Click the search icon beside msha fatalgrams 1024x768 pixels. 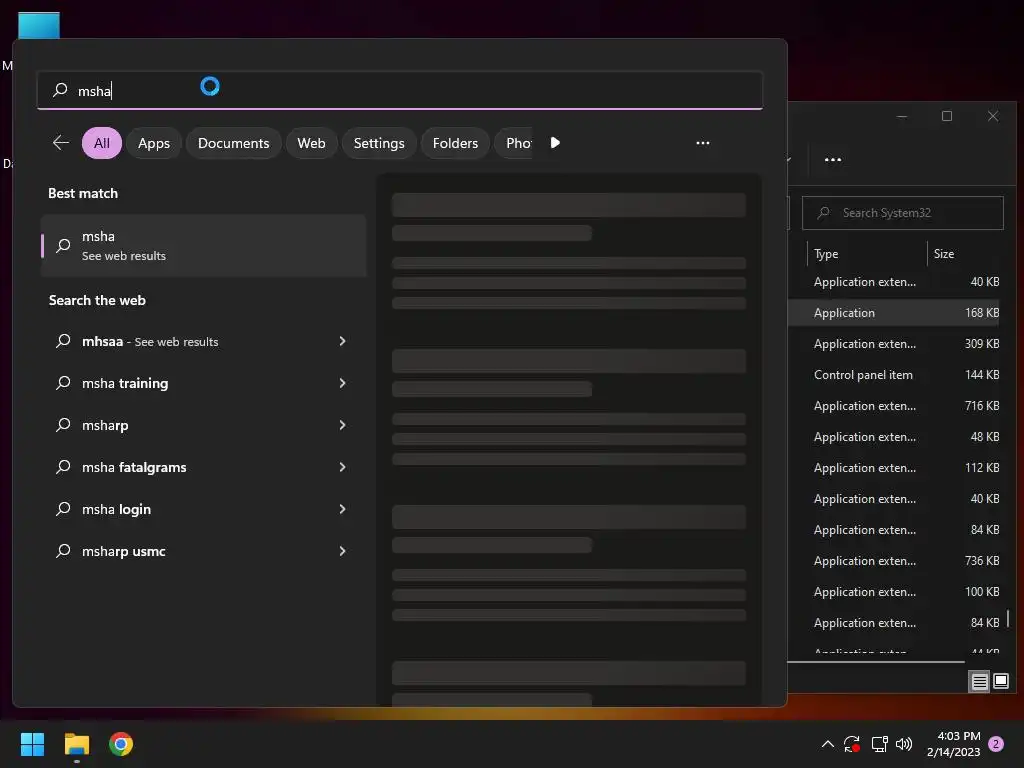[63, 467]
